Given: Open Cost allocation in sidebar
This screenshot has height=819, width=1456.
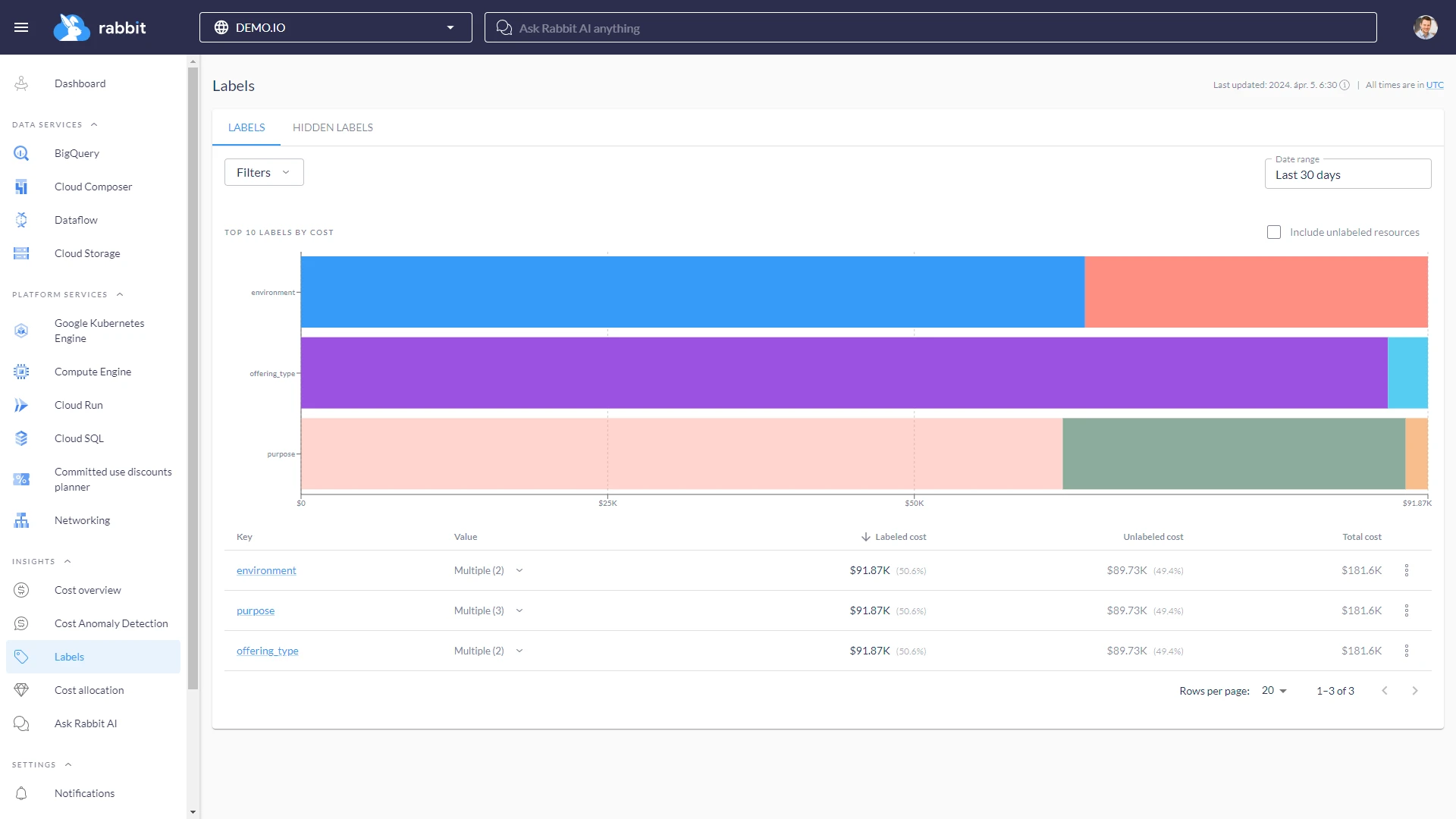Looking at the screenshot, I should click(x=89, y=690).
